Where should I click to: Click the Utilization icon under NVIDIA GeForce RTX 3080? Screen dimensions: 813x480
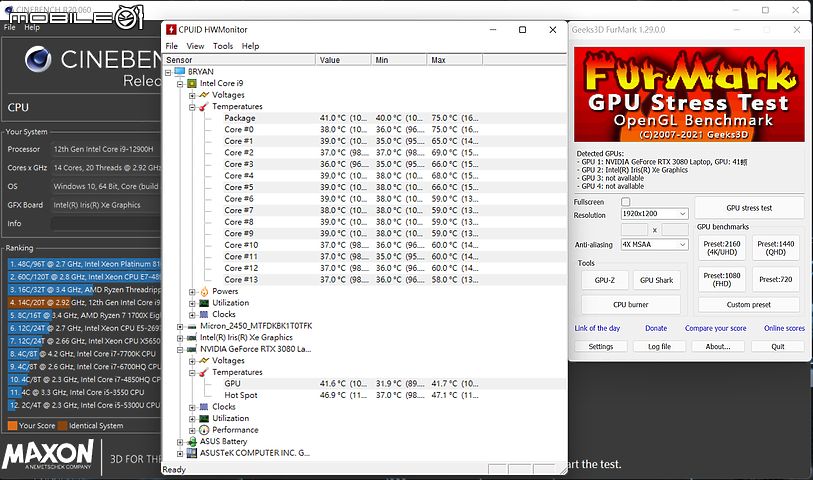click(x=204, y=418)
